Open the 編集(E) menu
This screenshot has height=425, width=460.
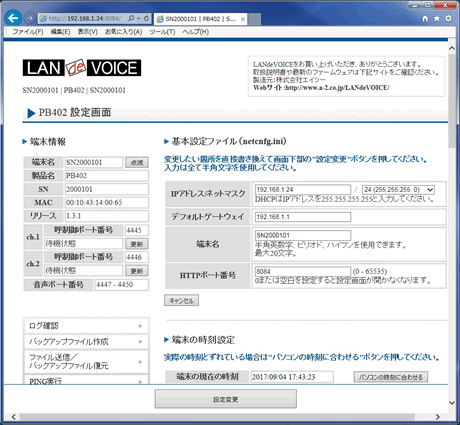point(60,32)
